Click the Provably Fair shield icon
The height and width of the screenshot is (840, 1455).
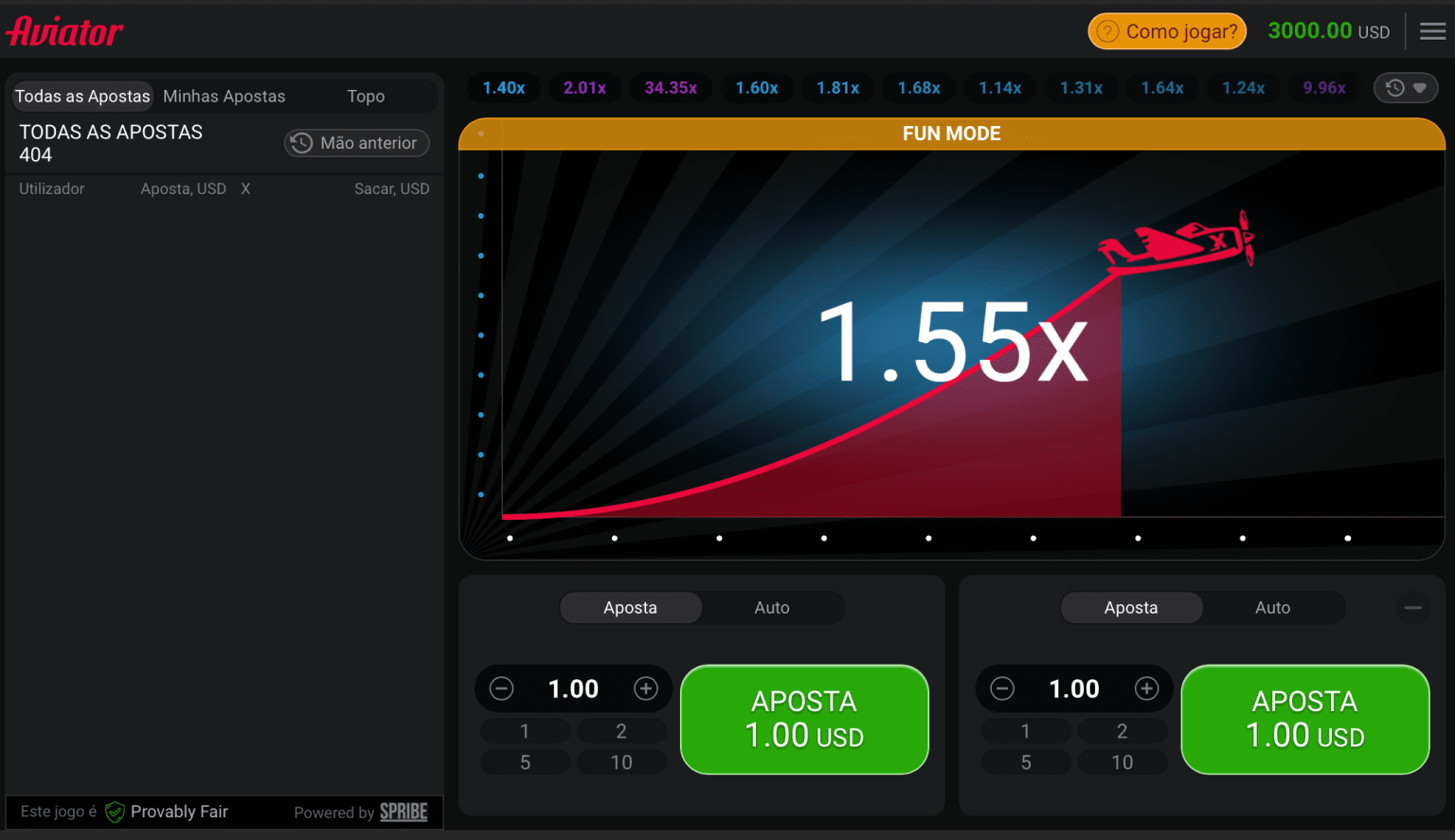tap(115, 812)
